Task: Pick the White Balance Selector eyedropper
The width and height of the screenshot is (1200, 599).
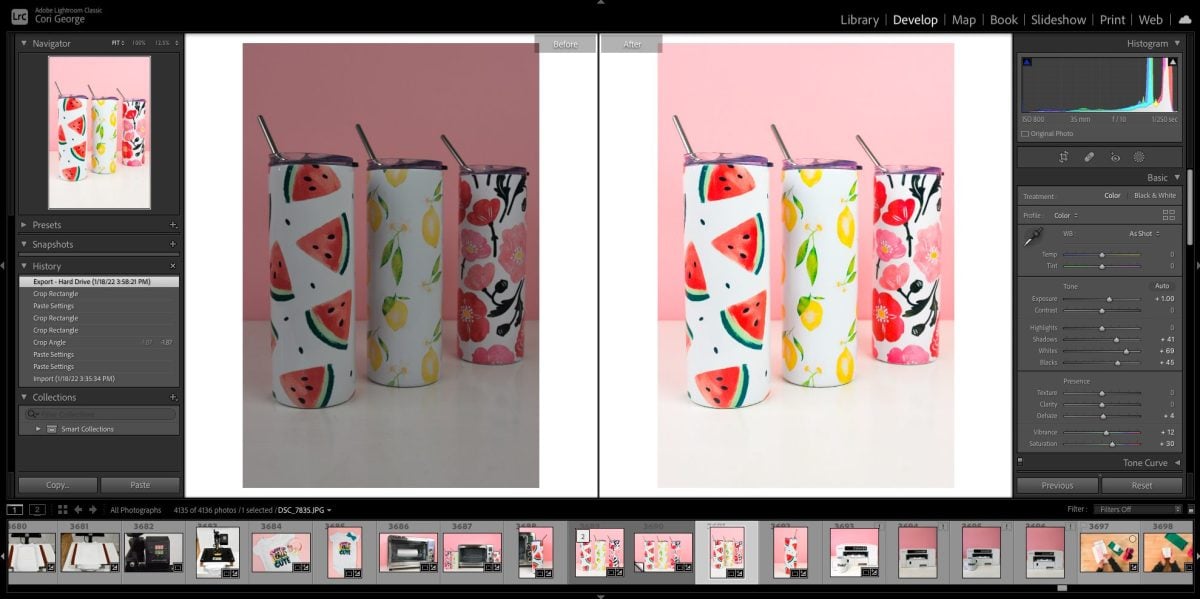Action: 1034,237
